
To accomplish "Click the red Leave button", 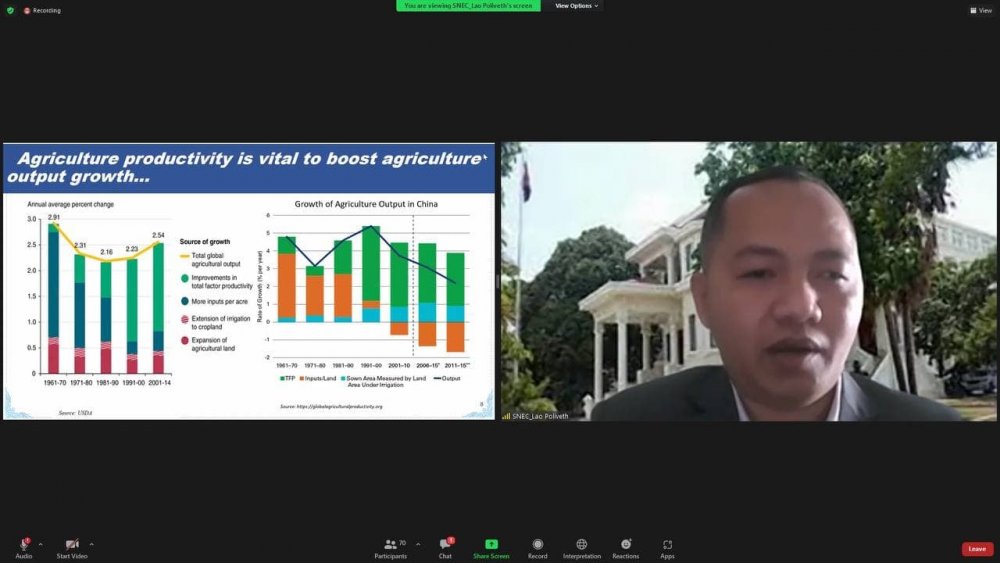I will (x=977, y=549).
